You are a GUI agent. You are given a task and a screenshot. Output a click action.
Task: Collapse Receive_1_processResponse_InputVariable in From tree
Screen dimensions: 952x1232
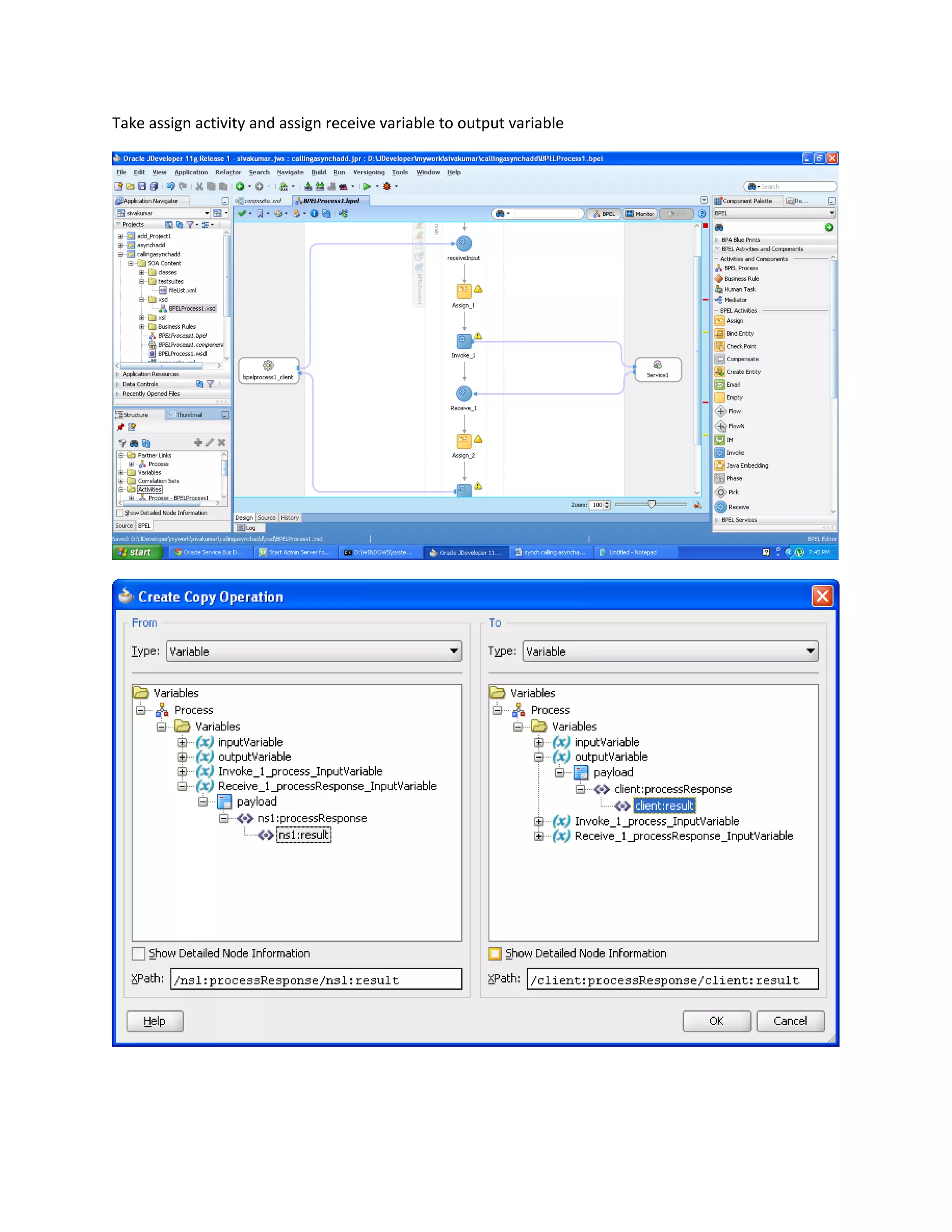point(182,786)
